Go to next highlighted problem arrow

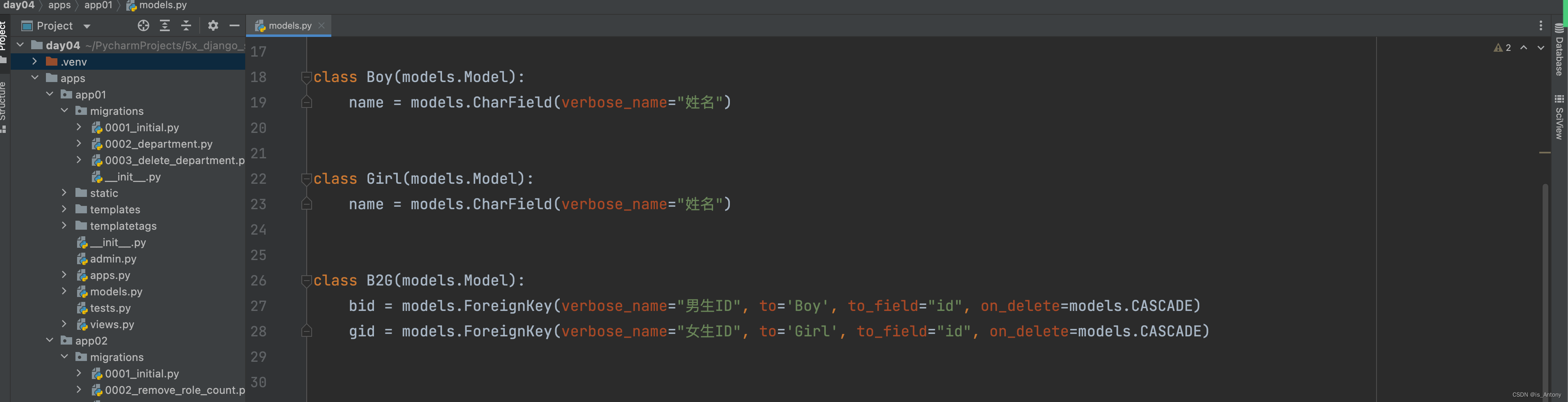(x=1541, y=48)
